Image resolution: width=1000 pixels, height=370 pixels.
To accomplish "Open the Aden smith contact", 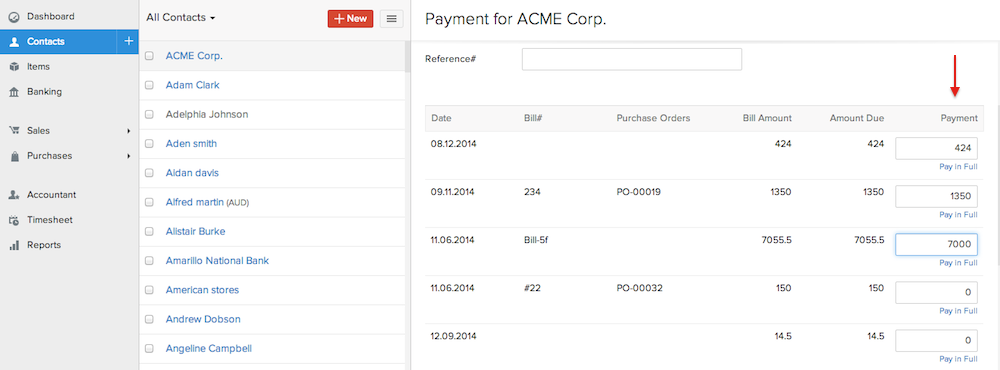I will click(x=191, y=144).
